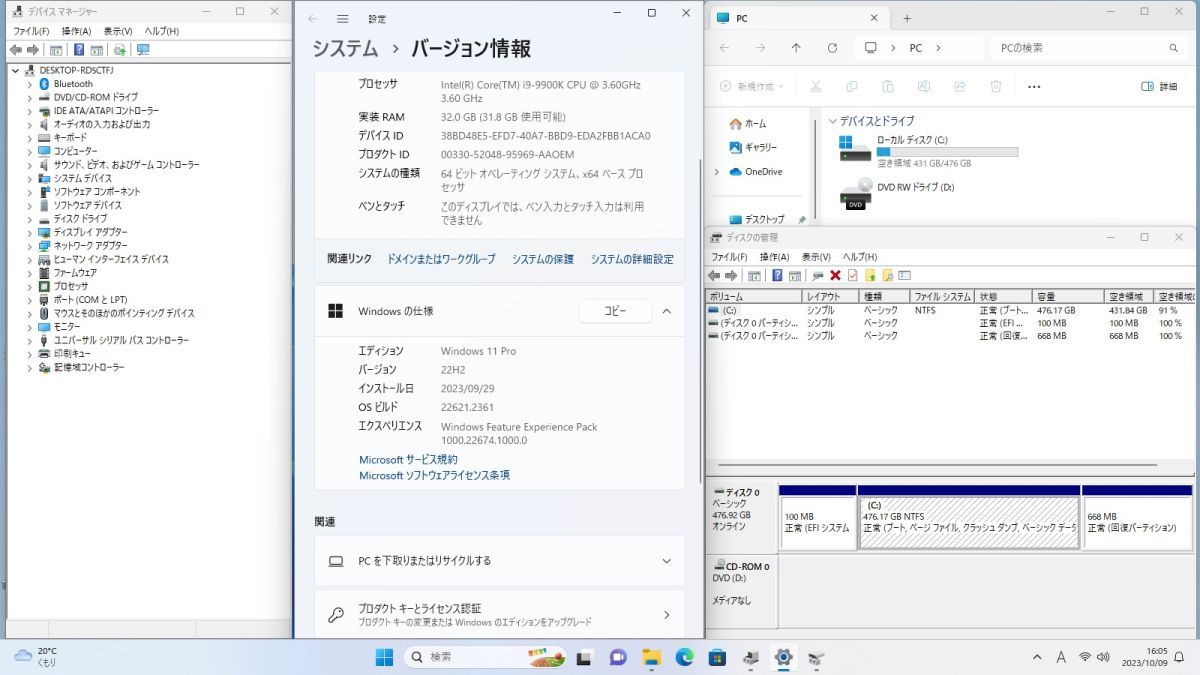Collapse デバイスとドライブ group in Explorer
This screenshot has height=675, width=1200.
[833, 121]
